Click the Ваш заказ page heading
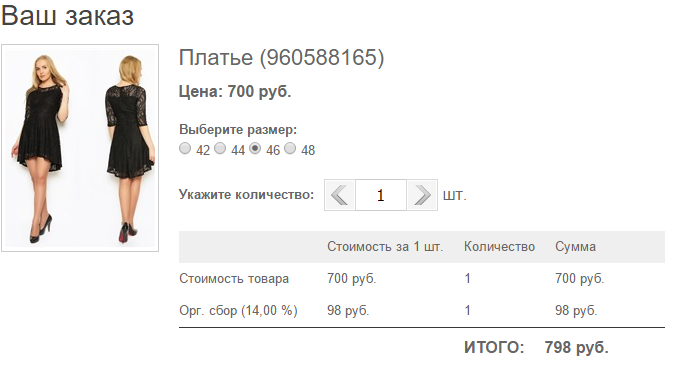This screenshot has width=678, height=378. pyautogui.click(x=67, y=16)
